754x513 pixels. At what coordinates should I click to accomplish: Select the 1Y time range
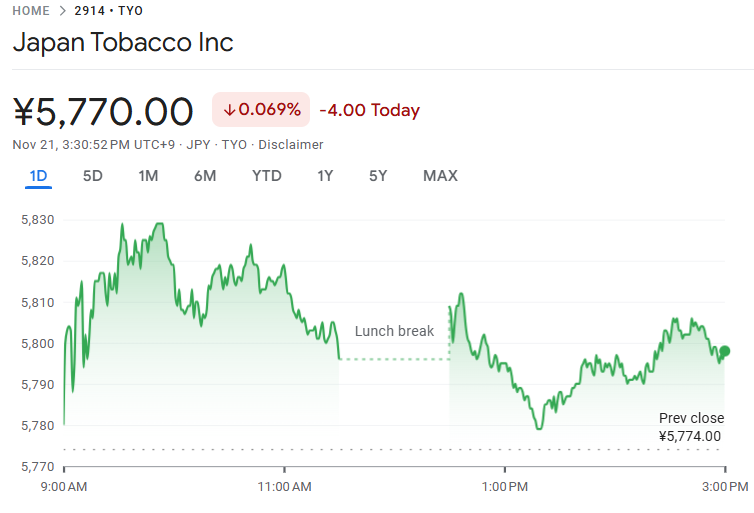(325, 176)
